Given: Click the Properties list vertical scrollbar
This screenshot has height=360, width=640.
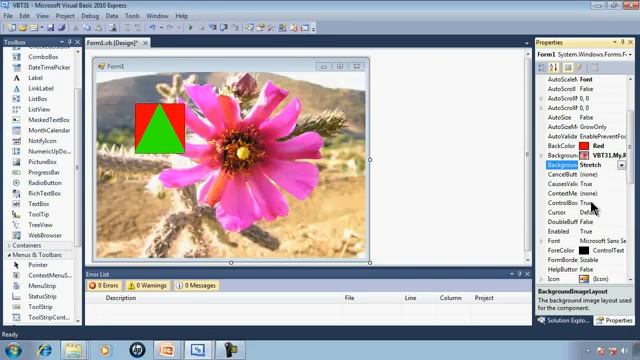Looking at the screenshot, I should tap(630, 147).
